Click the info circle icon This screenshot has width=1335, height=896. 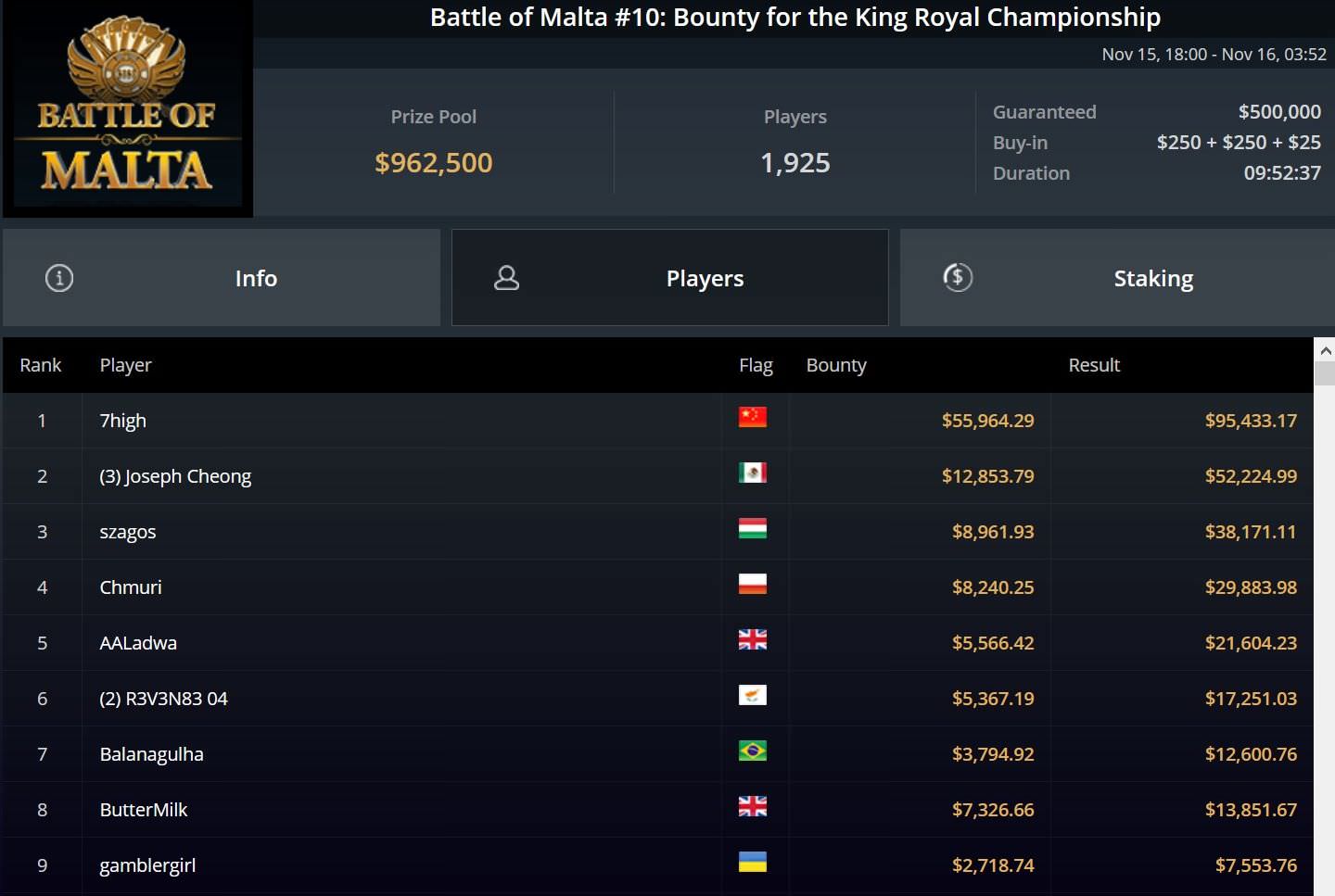click(59, 278)
